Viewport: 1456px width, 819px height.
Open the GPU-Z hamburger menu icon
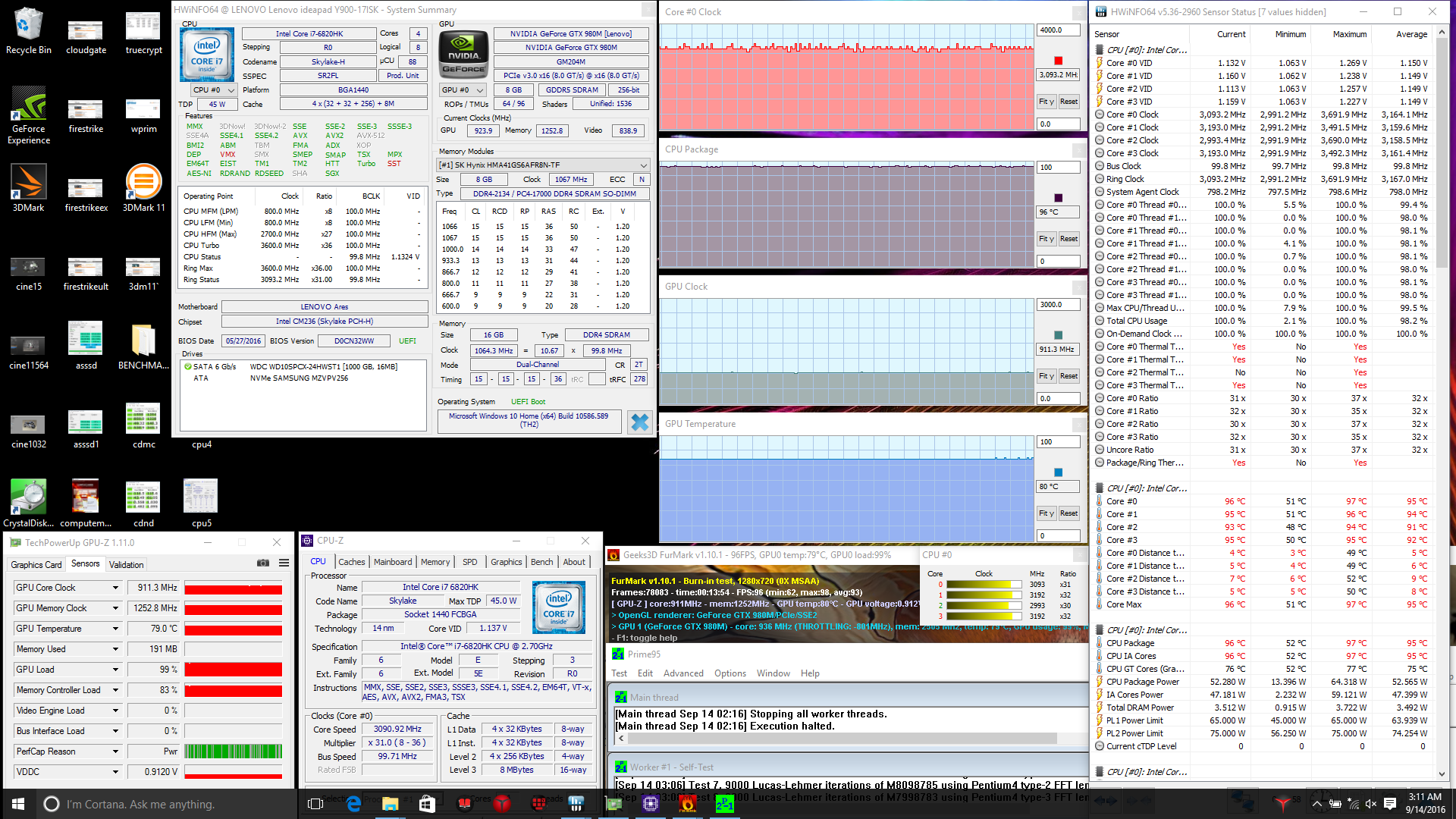point(284,563)
